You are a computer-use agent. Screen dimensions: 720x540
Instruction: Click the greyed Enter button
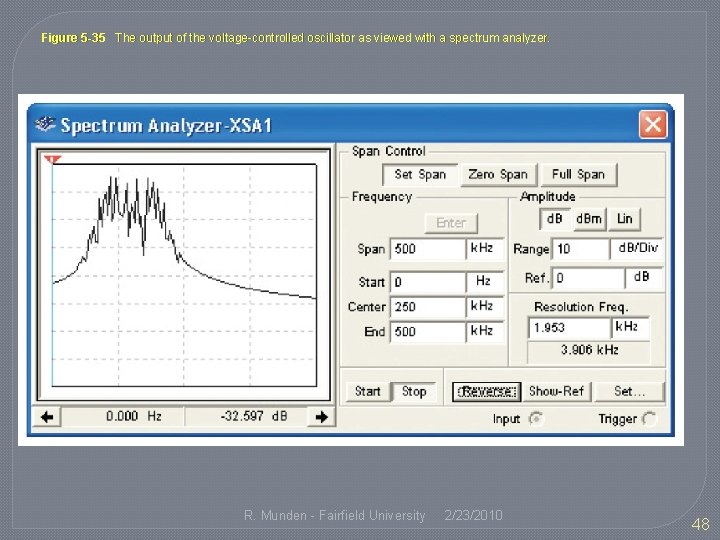pyautogui.click(x=451, y=223)
